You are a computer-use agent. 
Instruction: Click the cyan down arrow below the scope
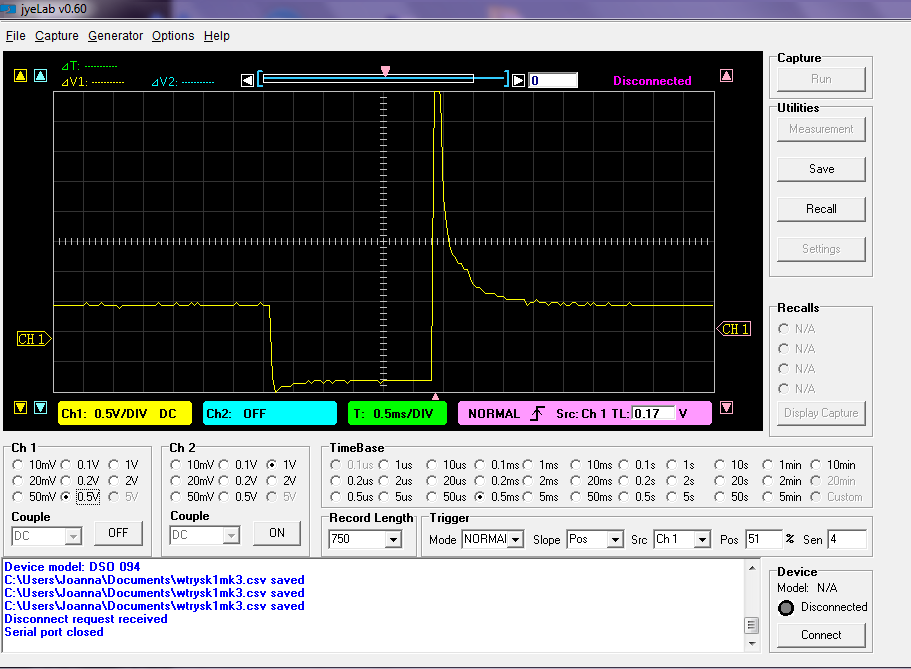[x=40, y=407]
